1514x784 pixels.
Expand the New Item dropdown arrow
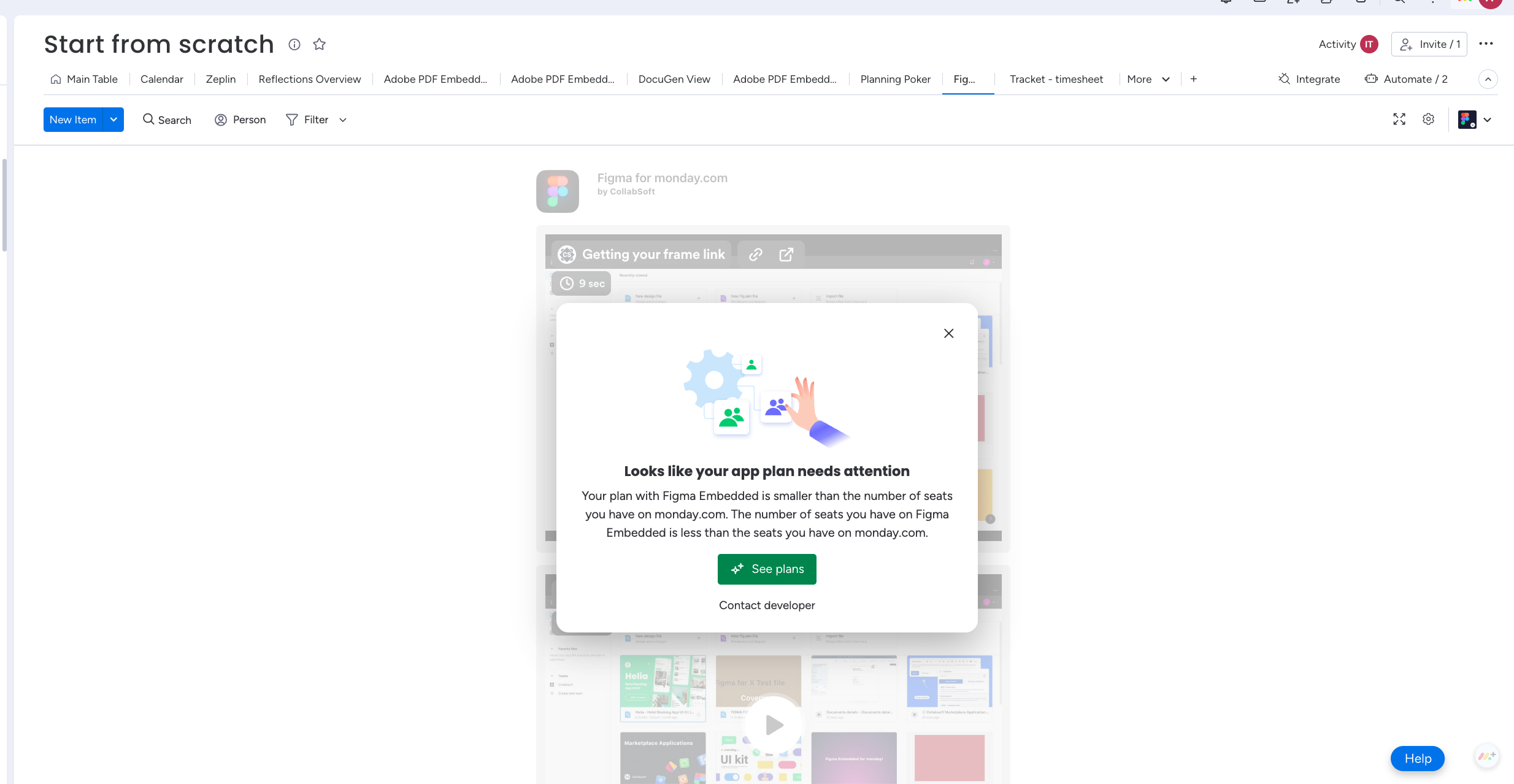[113, 120]
